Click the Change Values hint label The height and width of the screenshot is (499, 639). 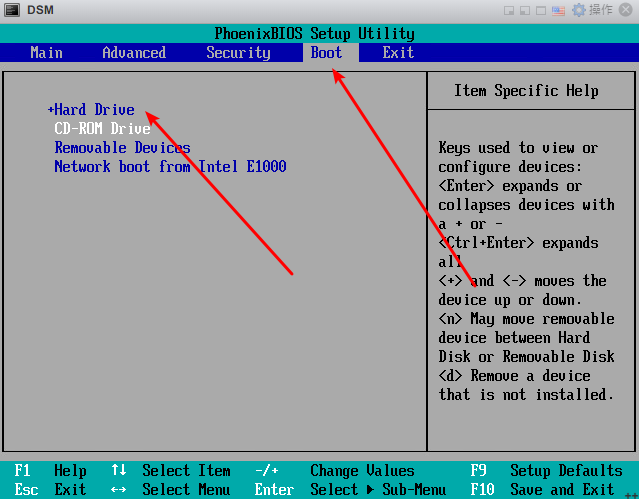[362, 471]
